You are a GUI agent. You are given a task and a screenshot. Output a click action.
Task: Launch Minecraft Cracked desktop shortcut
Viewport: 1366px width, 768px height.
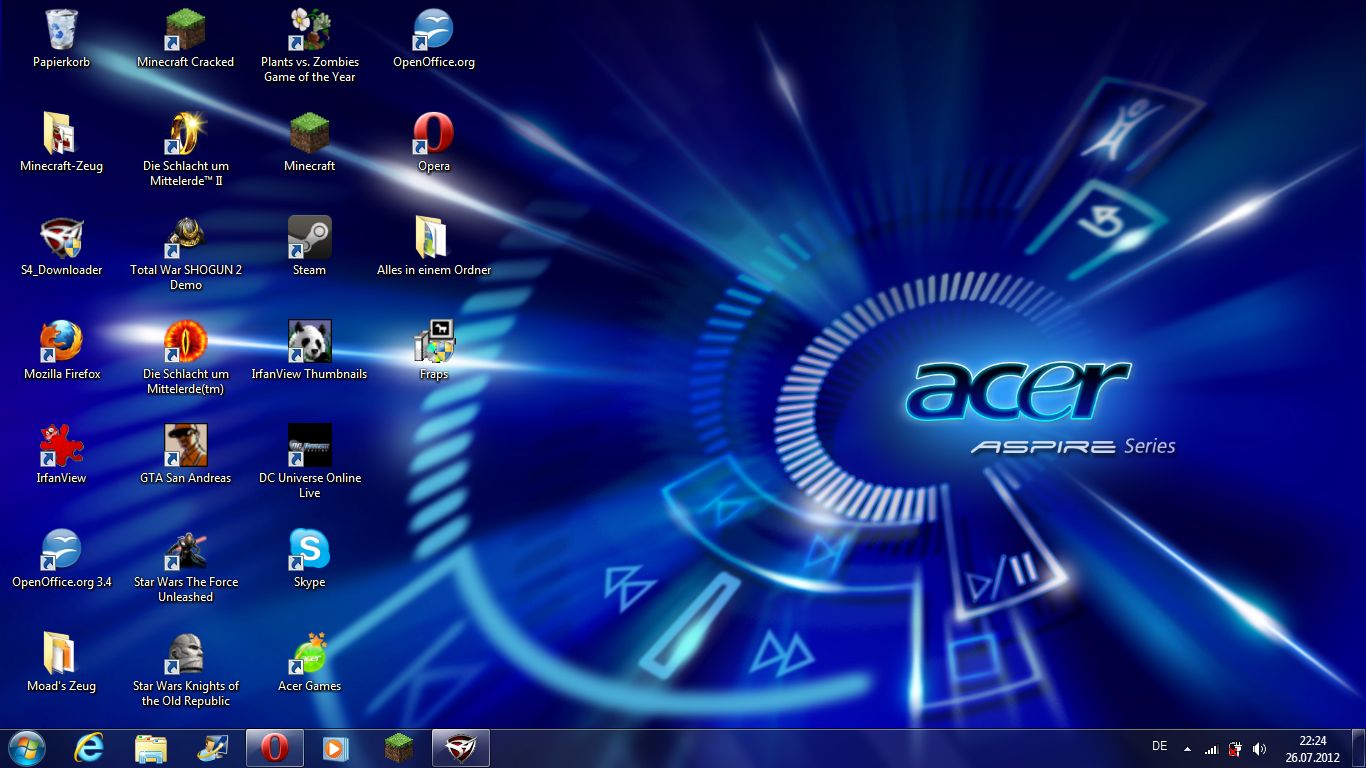185,30
